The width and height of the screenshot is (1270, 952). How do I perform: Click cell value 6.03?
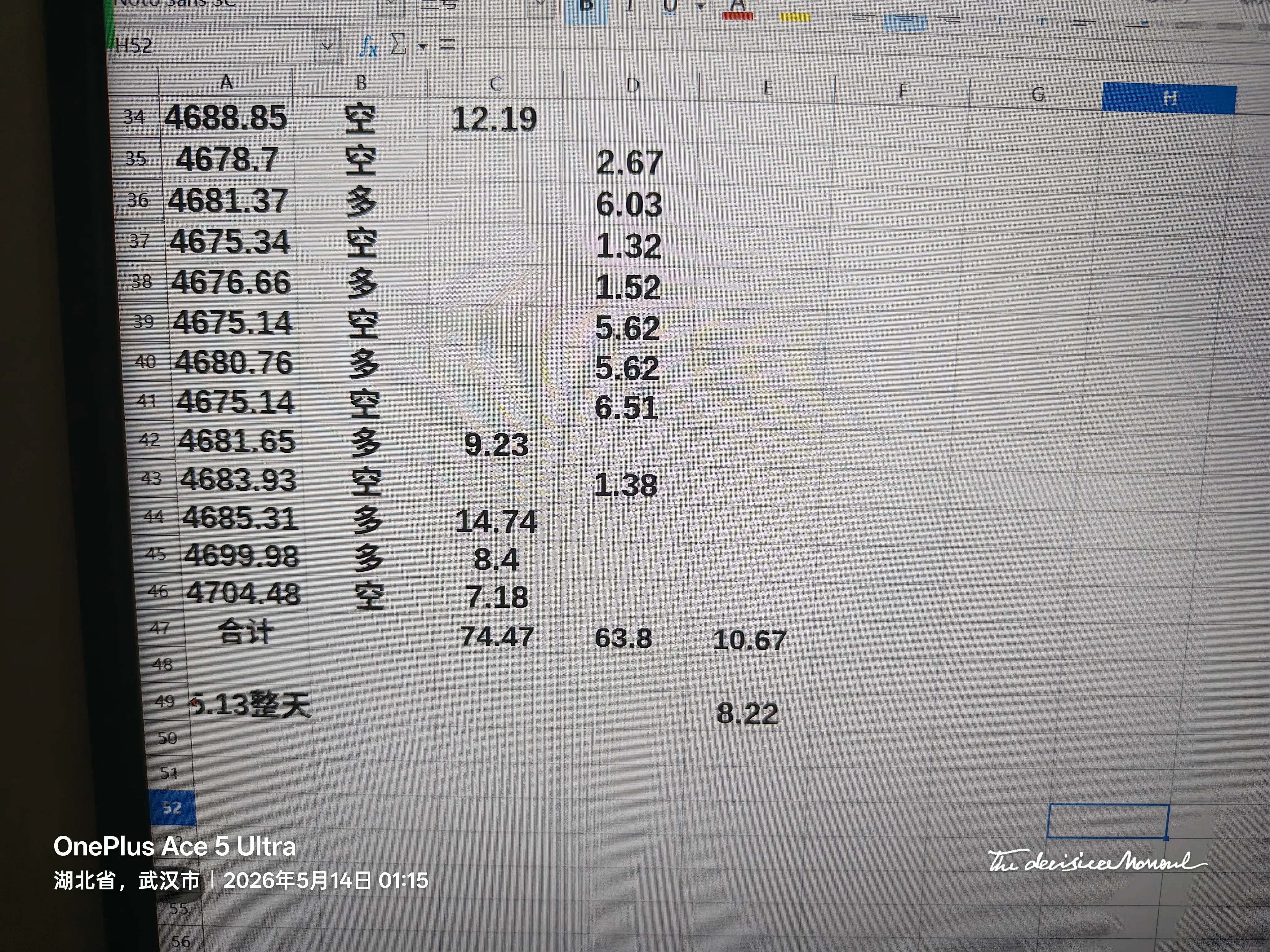click(629, 204)
